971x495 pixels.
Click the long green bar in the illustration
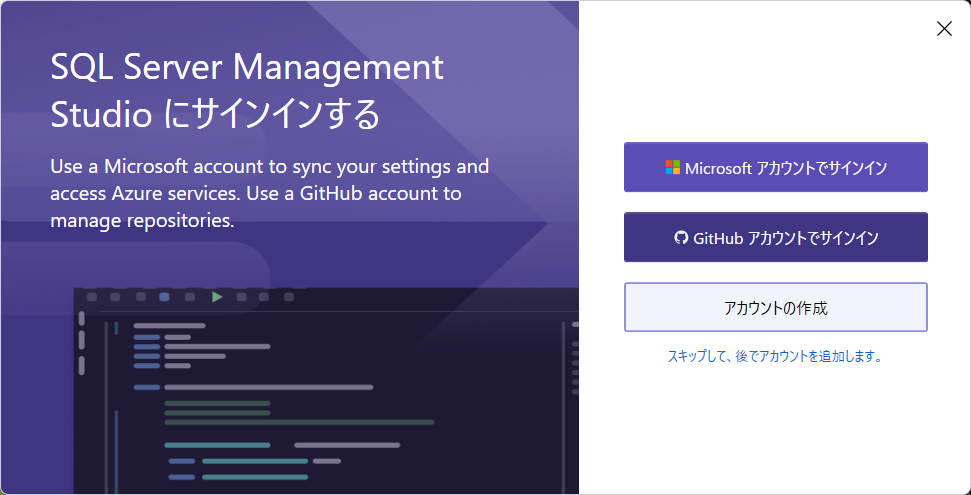pyautogui.click(x=299, y=422)
